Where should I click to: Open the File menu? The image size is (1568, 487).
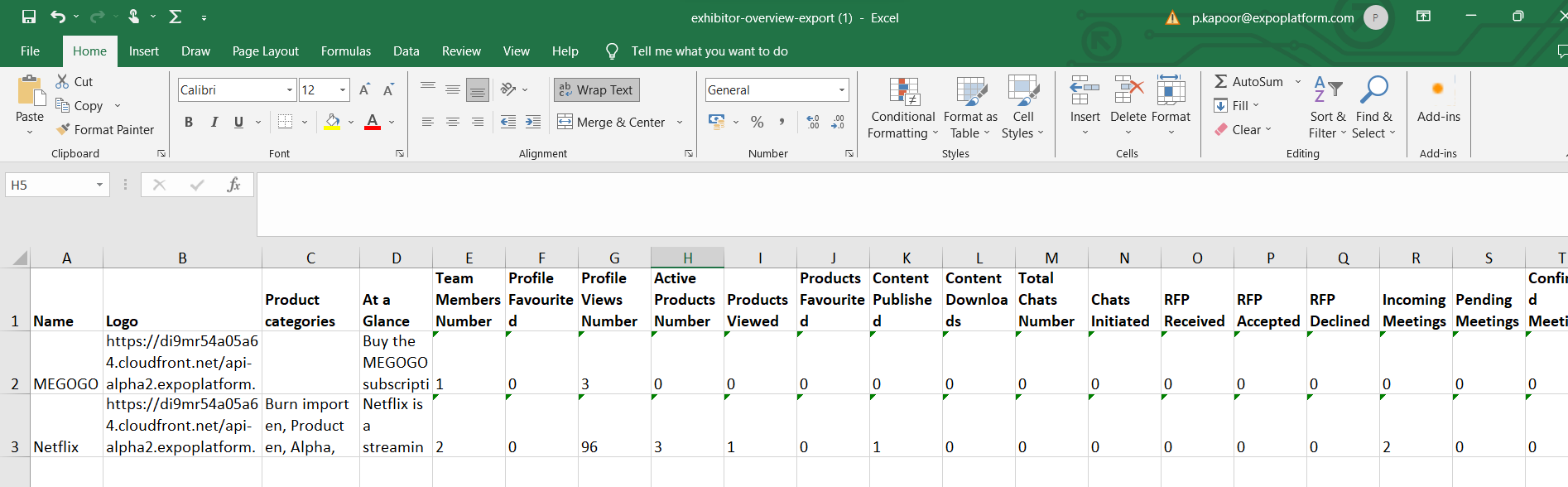tap(30, 51)
